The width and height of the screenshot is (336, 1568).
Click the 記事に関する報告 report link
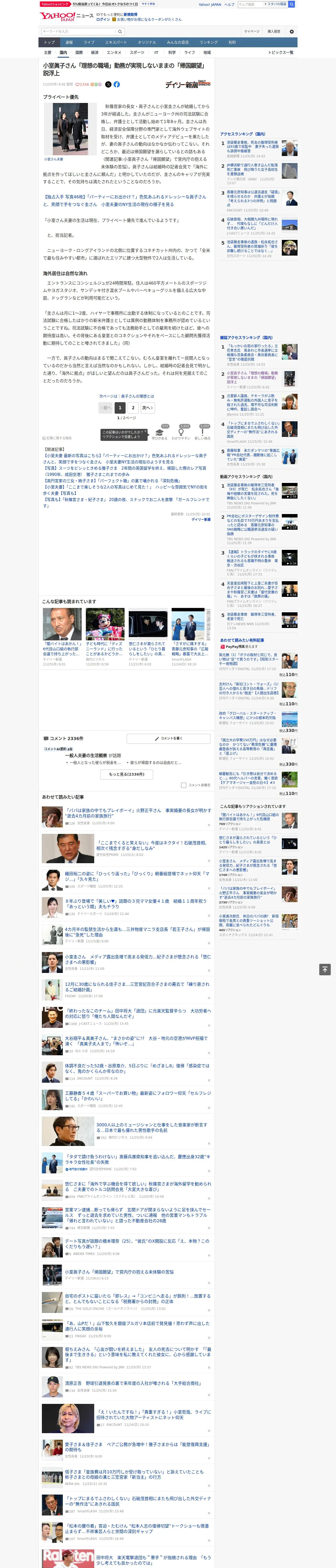coord(57,438)
